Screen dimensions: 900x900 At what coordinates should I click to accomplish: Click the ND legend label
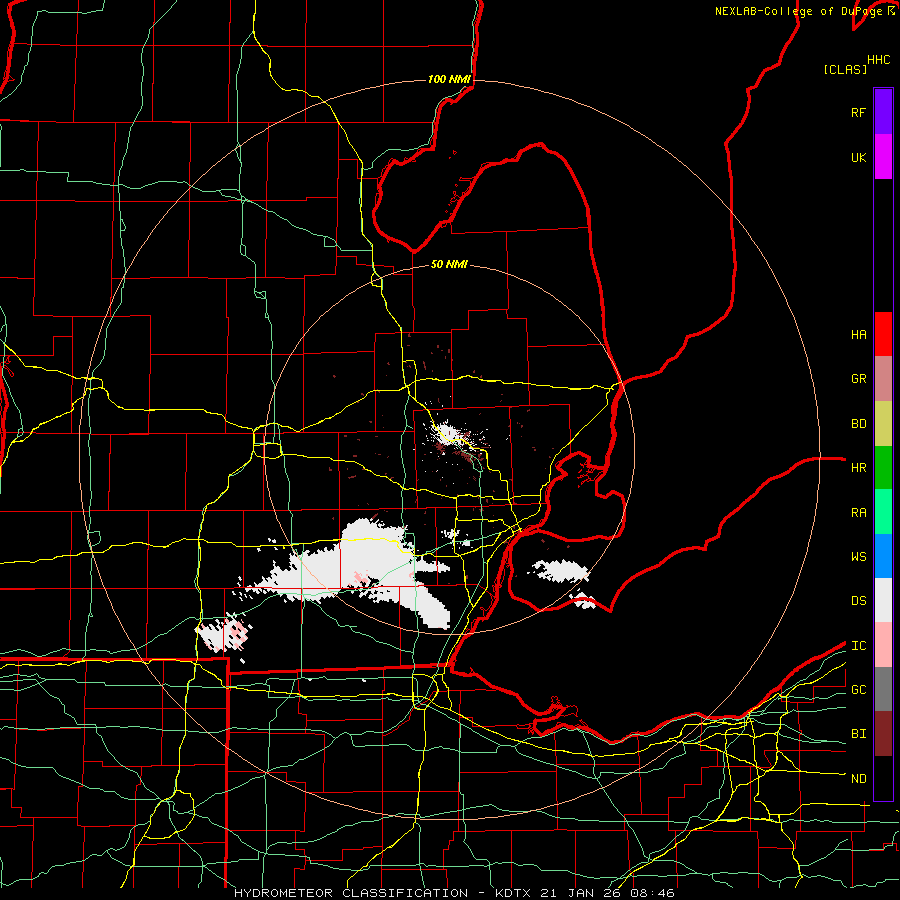[x=858, y=779]
